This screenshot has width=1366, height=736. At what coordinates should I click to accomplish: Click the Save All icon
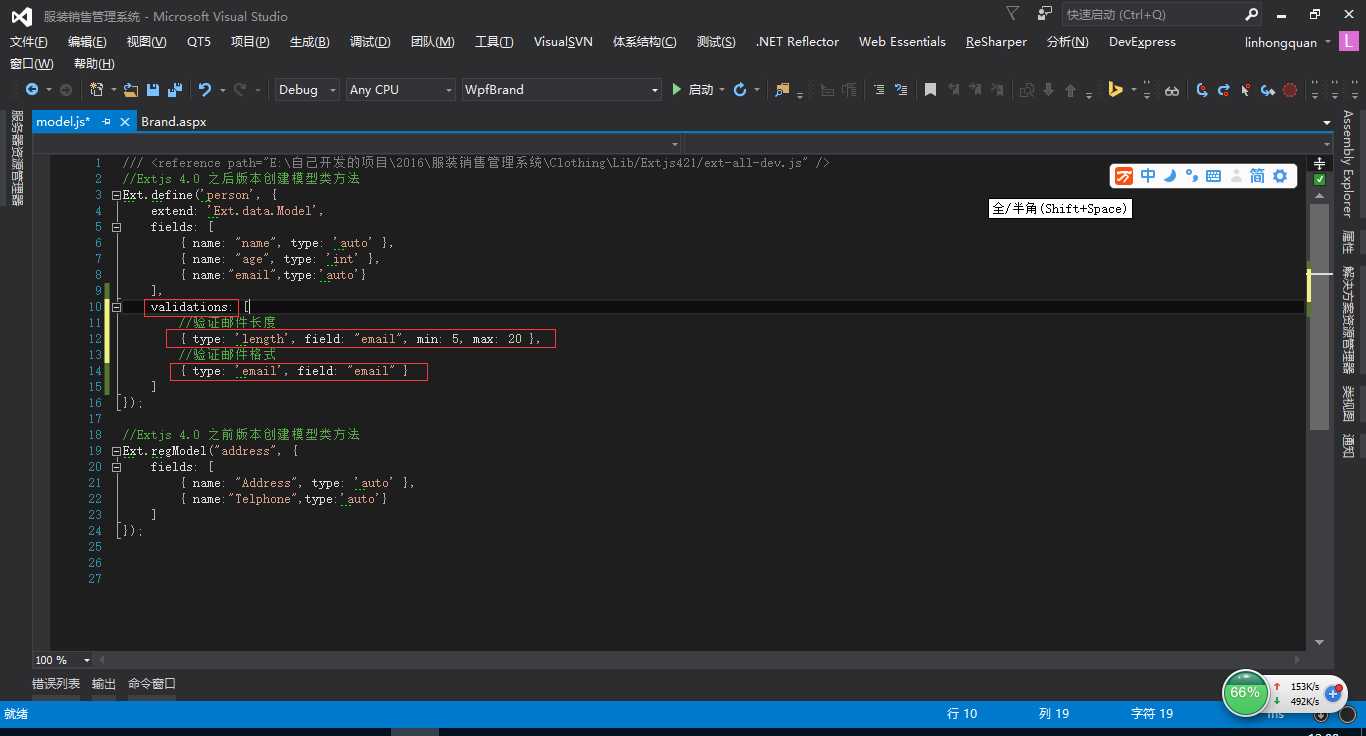tap(175, 90)
